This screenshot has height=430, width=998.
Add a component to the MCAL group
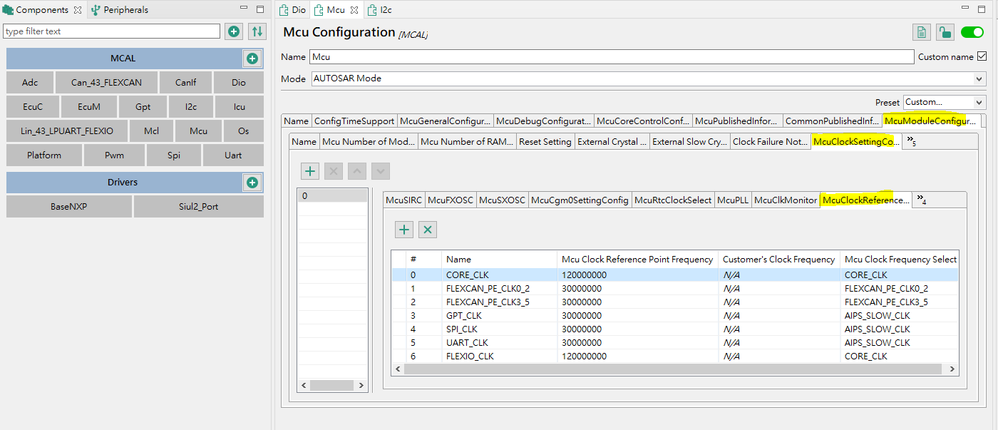click(252, 59)
